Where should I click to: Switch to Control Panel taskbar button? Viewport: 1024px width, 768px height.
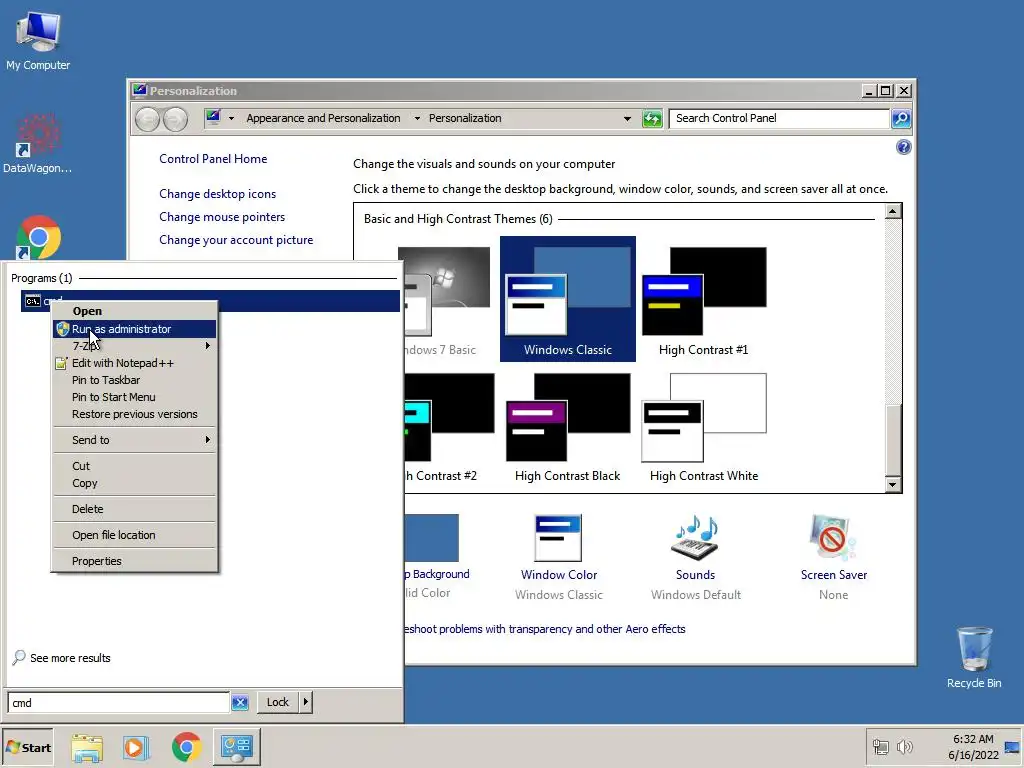236,747
